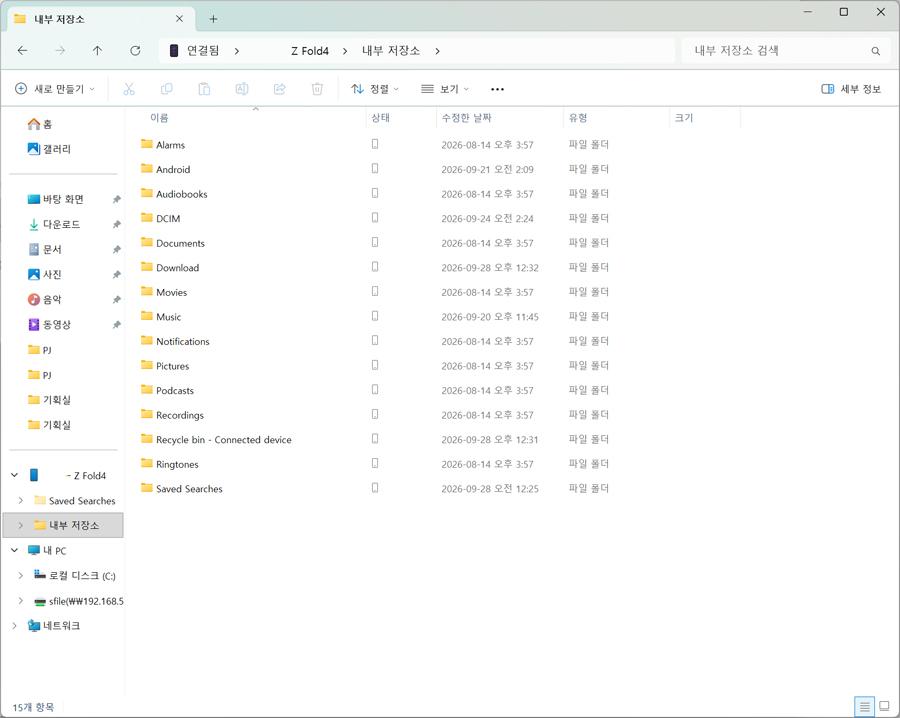Switch to details list view icon
This screenshot has height=718, width=900.
(864, 706)
